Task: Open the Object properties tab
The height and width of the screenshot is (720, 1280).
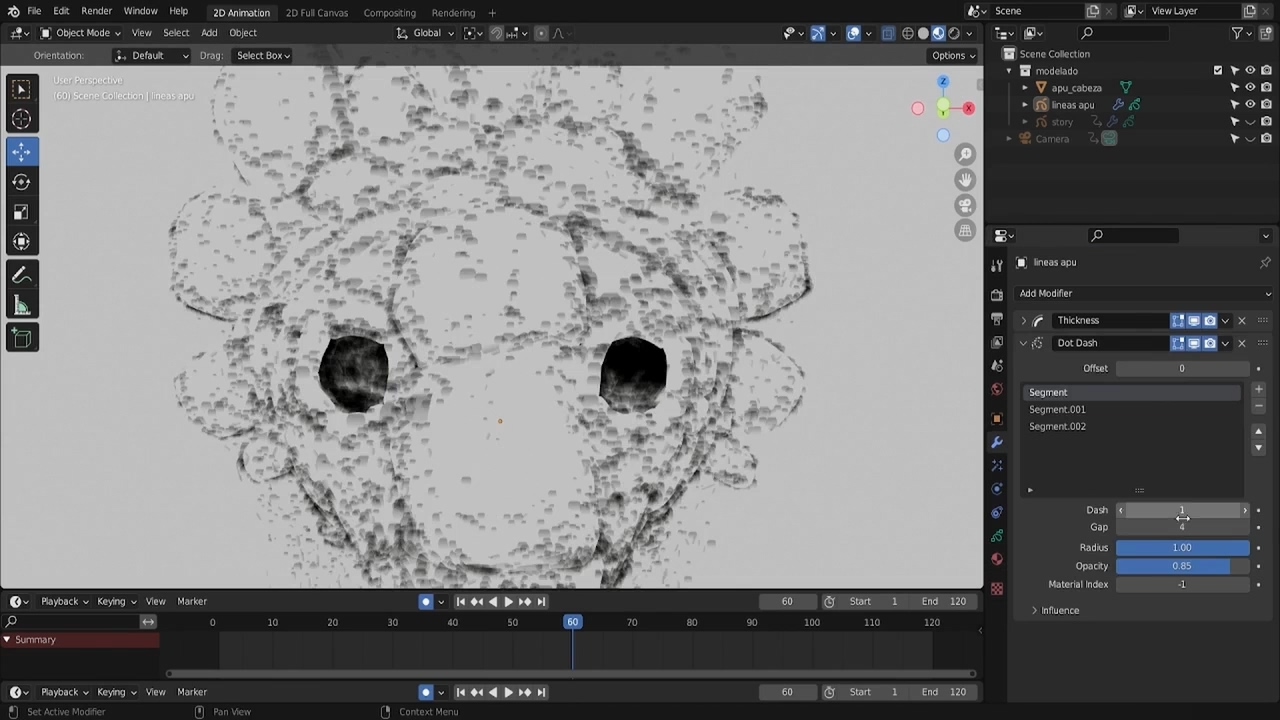Action: [x=997, y=419]
